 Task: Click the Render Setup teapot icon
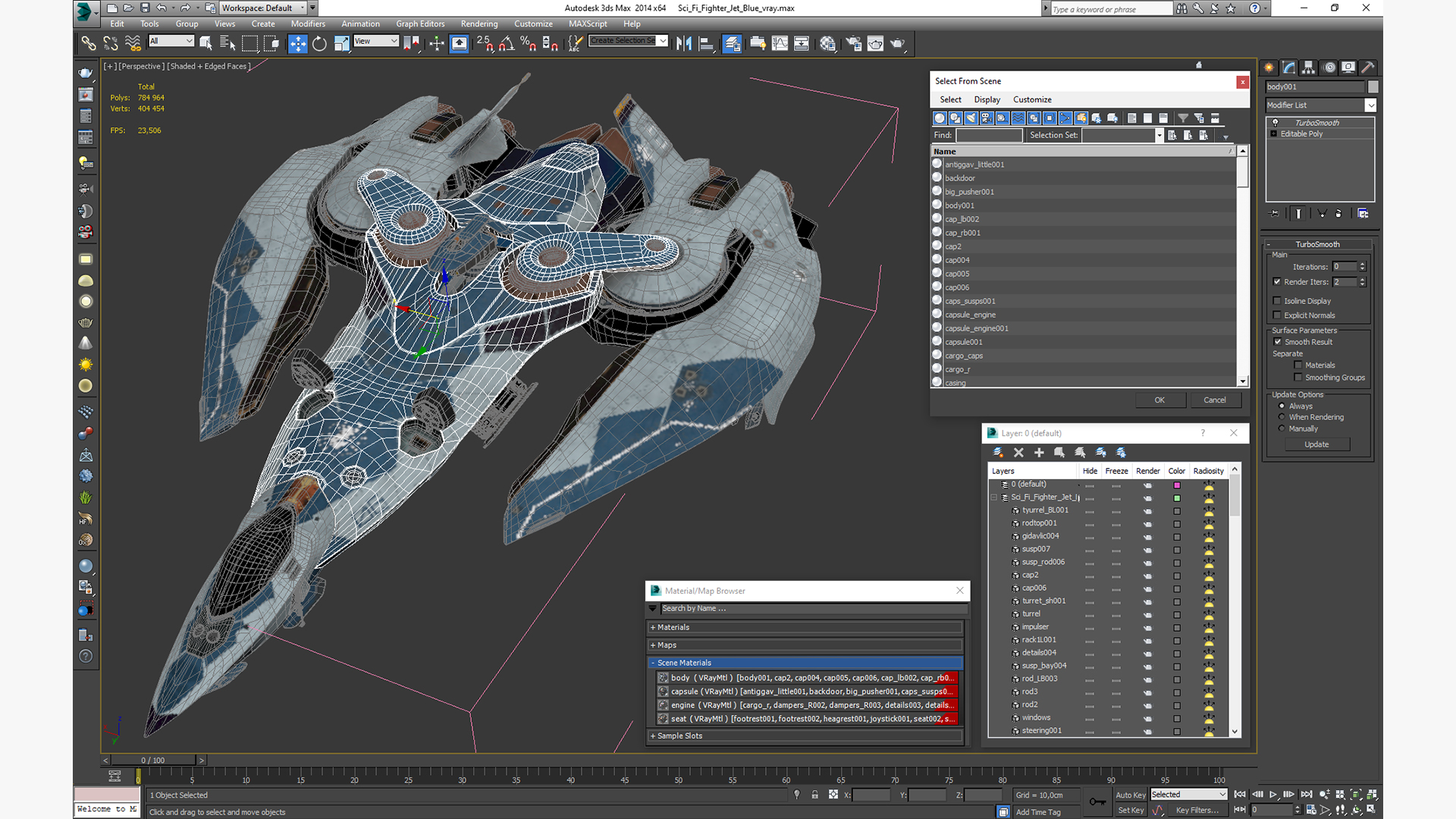(x=853, y=44)
